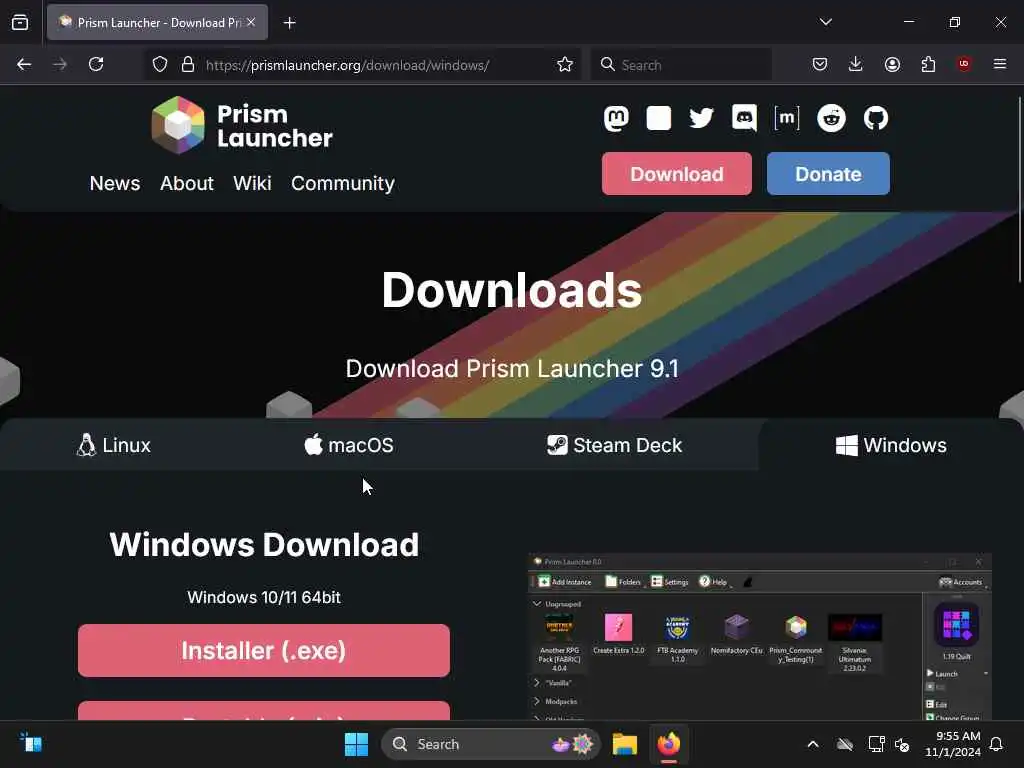Reload the current page
The width and height of the screenshot is (1024, 768).
(x=96, y=64)
